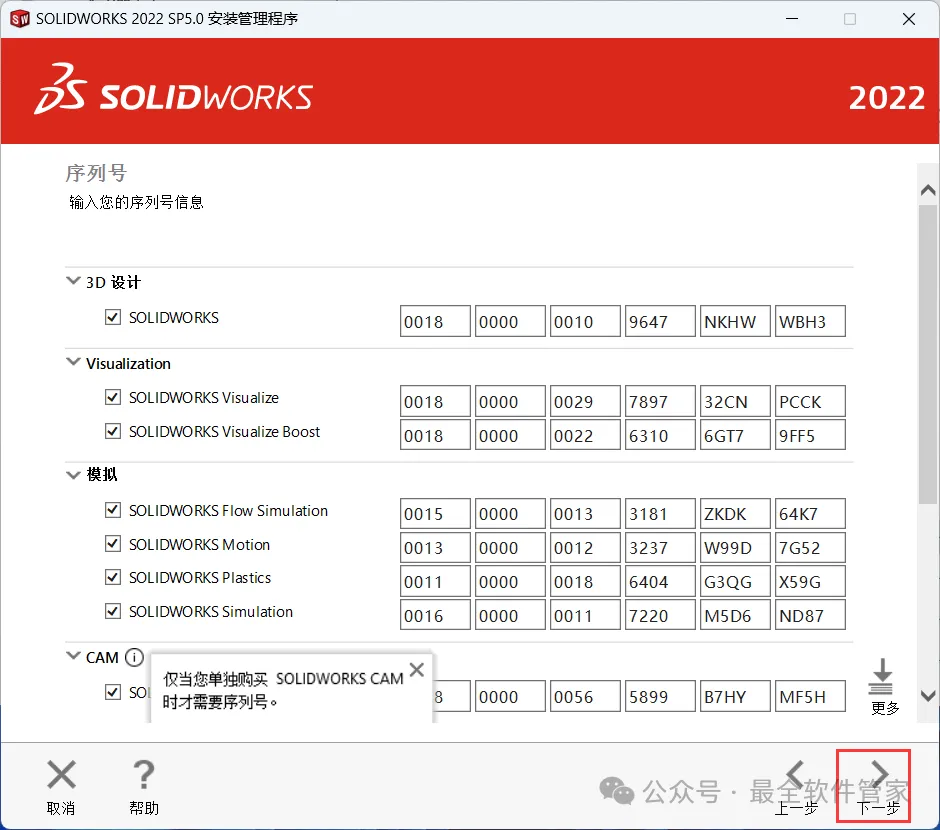Click Visualize Boost serial field 6310
Screen dimensions: 940x830
coord(660,434)
